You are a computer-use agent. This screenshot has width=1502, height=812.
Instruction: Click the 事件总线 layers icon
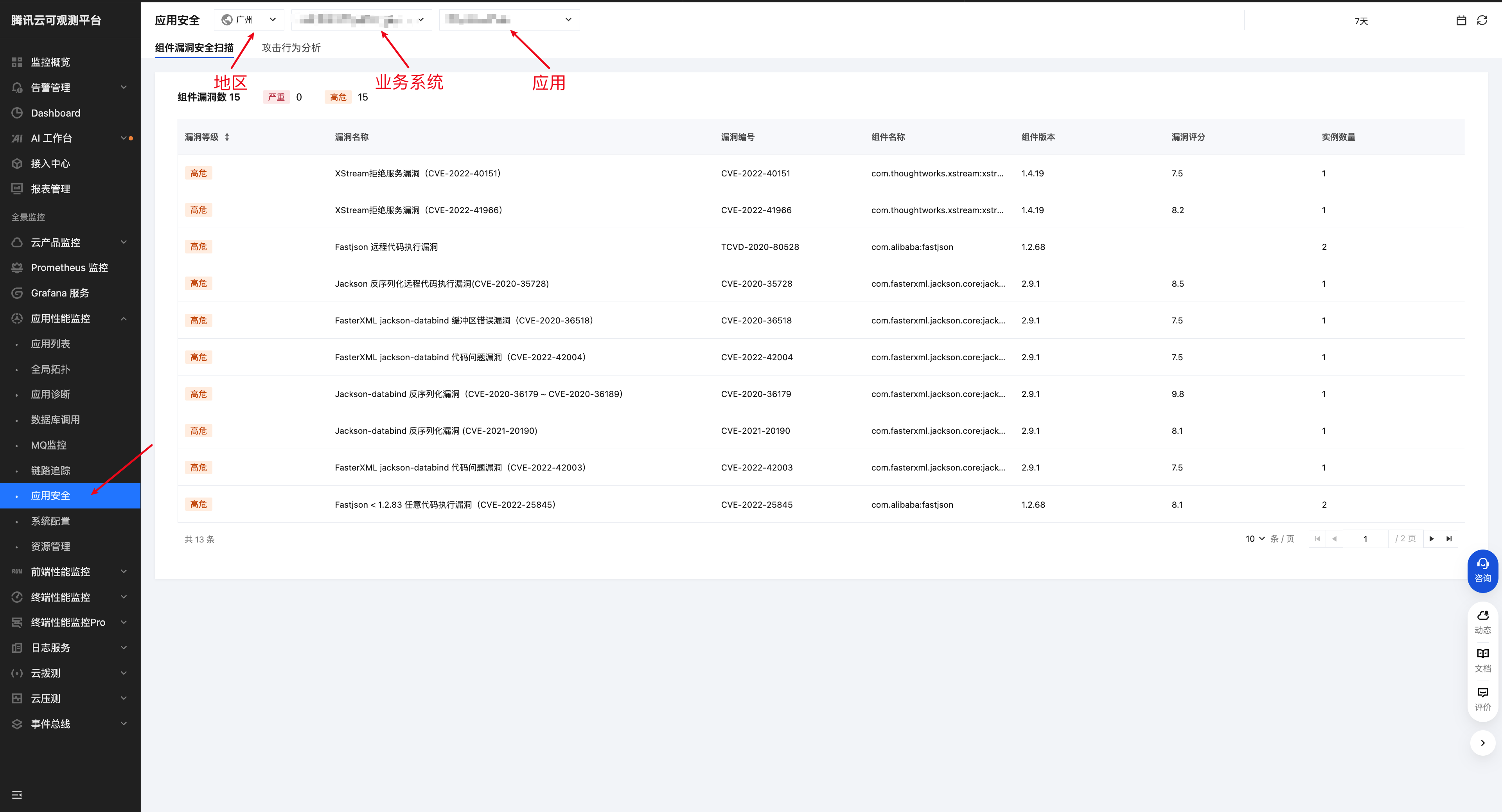[17, 724]
